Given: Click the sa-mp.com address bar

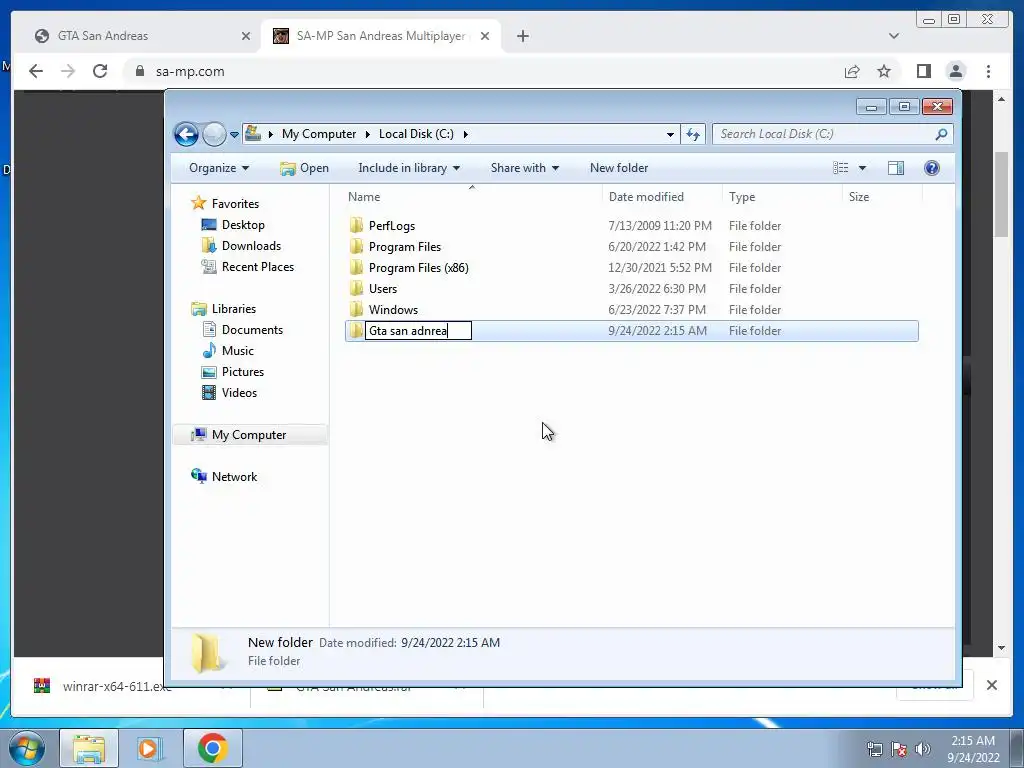Looking at the screenshot, I should 483,71.
